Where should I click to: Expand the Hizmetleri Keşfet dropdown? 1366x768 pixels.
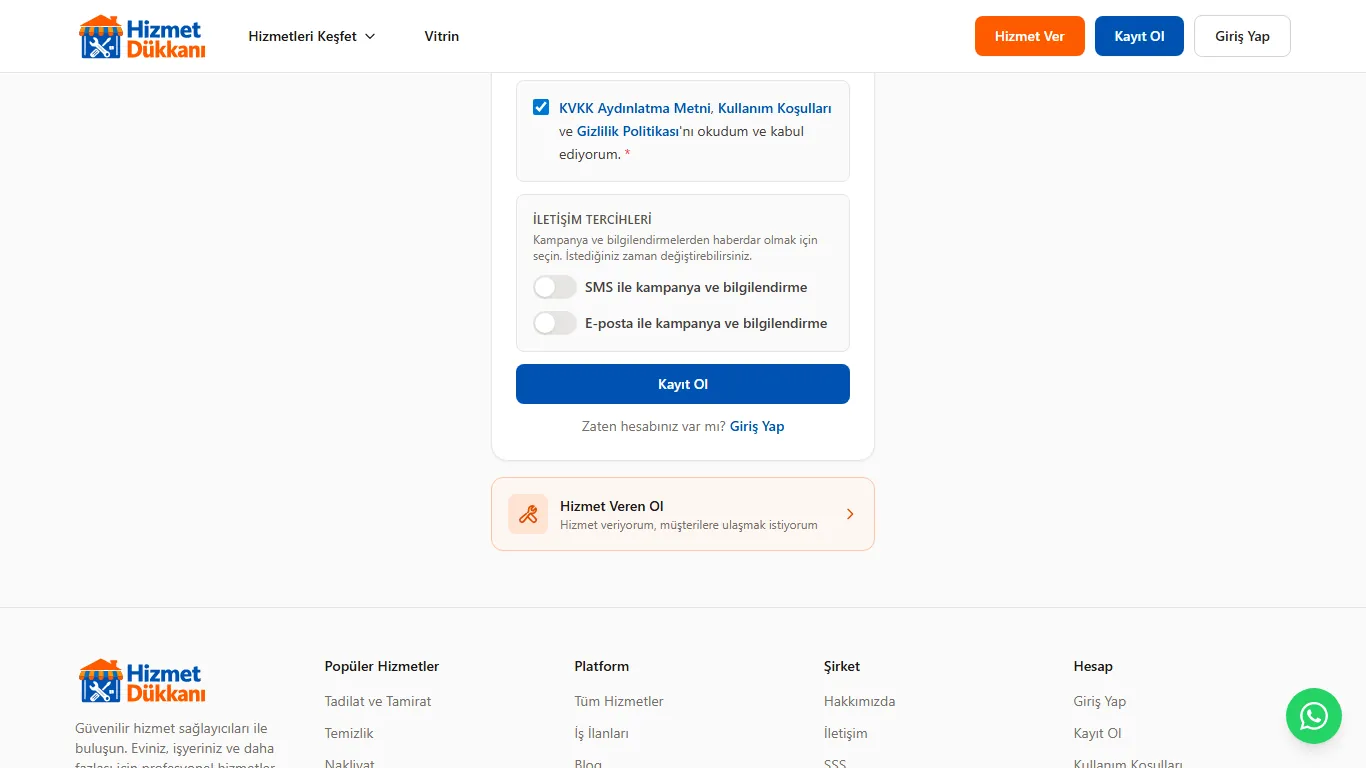pyautogui.click(x=312, y=36)
